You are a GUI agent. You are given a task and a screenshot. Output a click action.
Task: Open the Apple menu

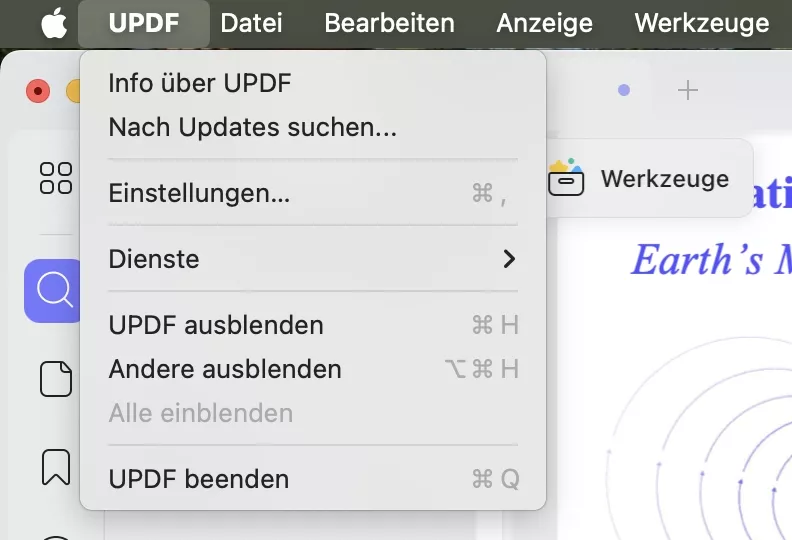(54, 23)
